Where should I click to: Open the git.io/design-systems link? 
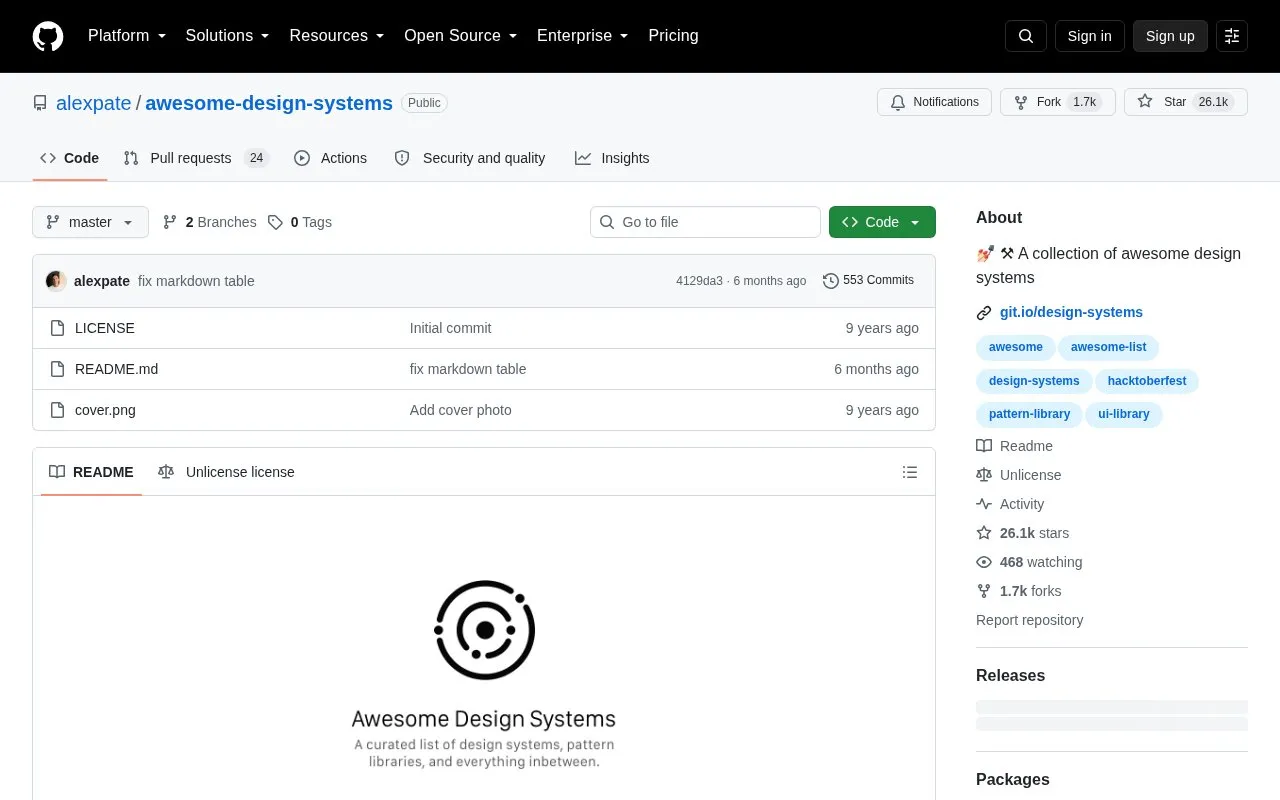[1071, 312]
